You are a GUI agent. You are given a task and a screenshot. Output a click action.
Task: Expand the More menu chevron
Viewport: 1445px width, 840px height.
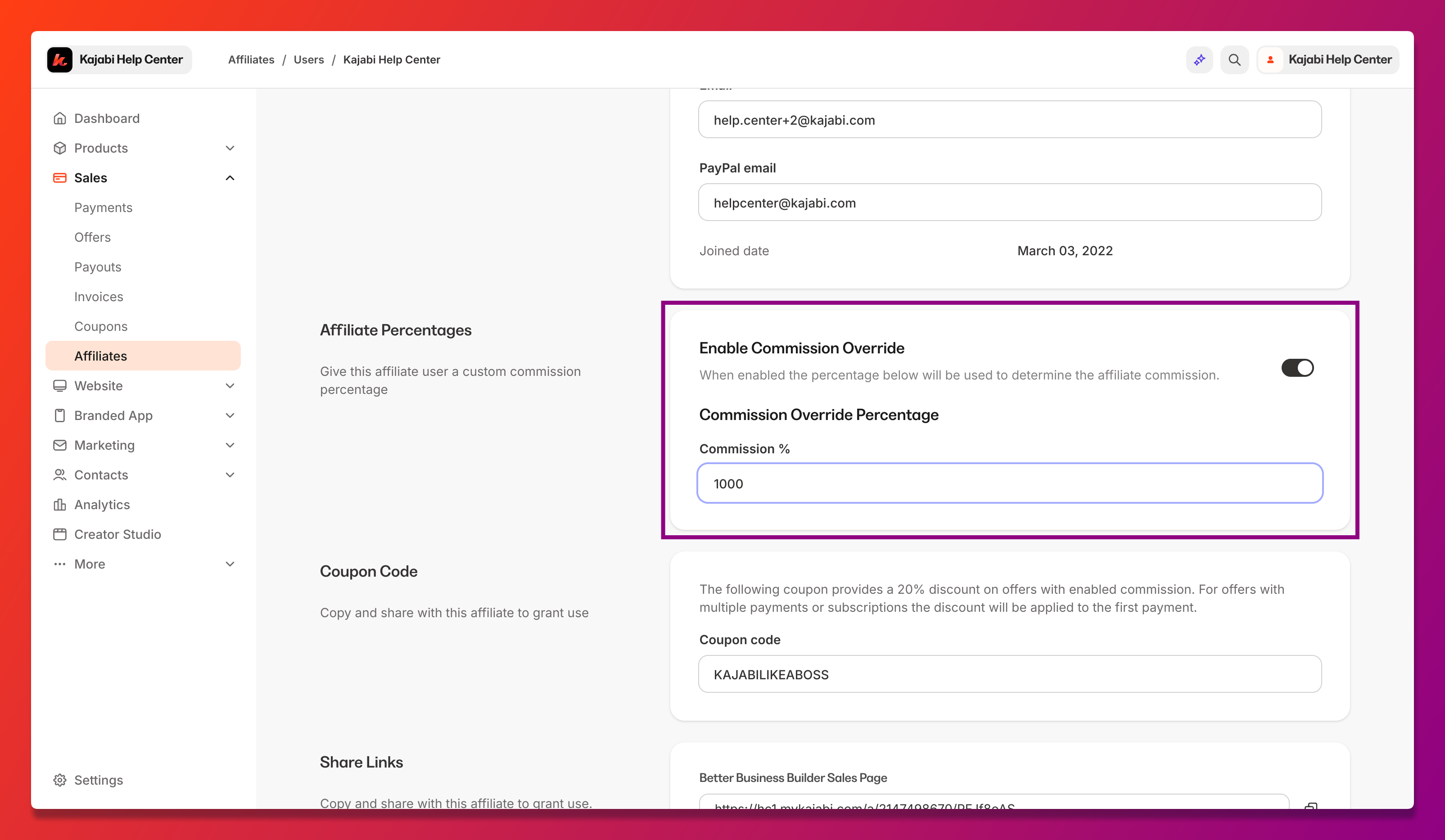pos(230,564)
